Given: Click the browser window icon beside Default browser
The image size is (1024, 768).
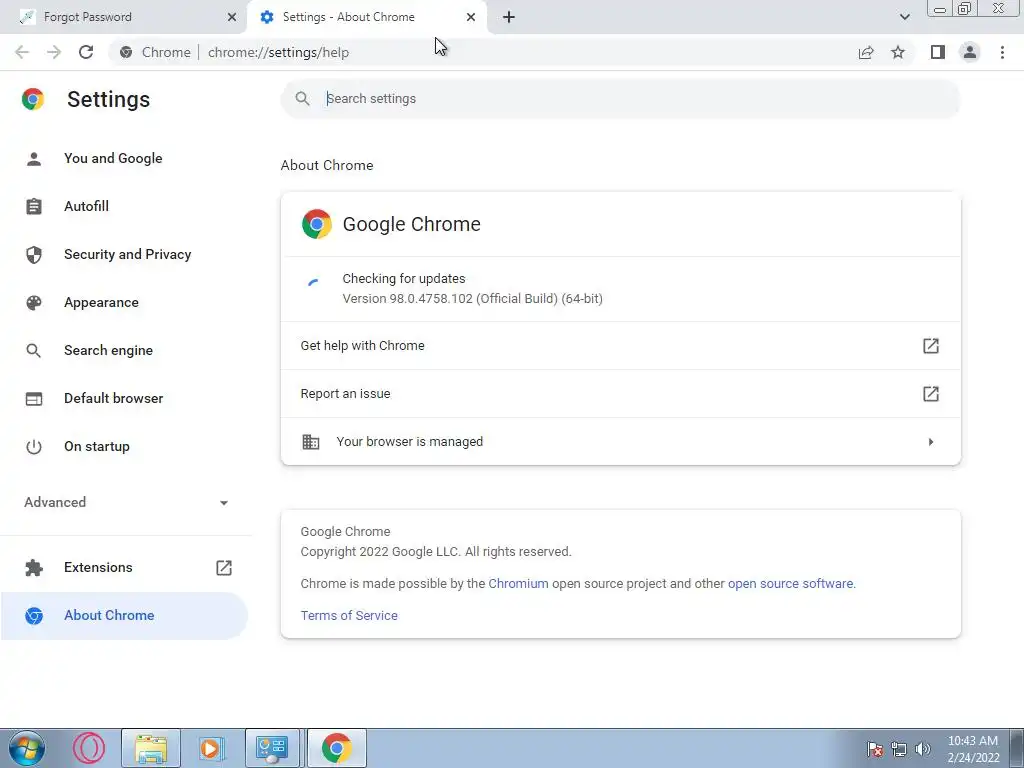Looking at the screenshot, I should [x=34, y=398].
